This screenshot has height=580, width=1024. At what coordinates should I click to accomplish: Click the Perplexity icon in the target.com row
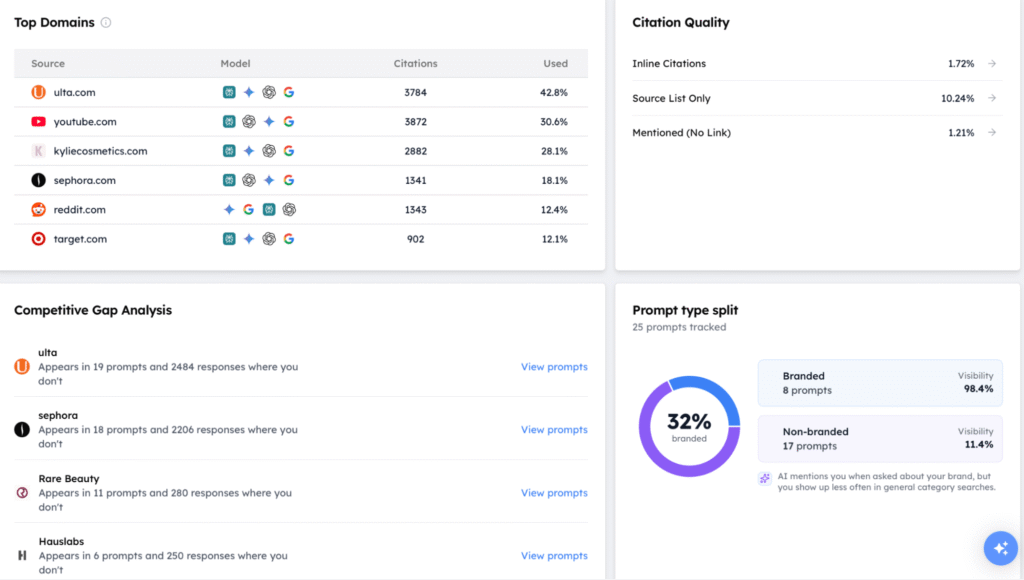coord(229,239)
